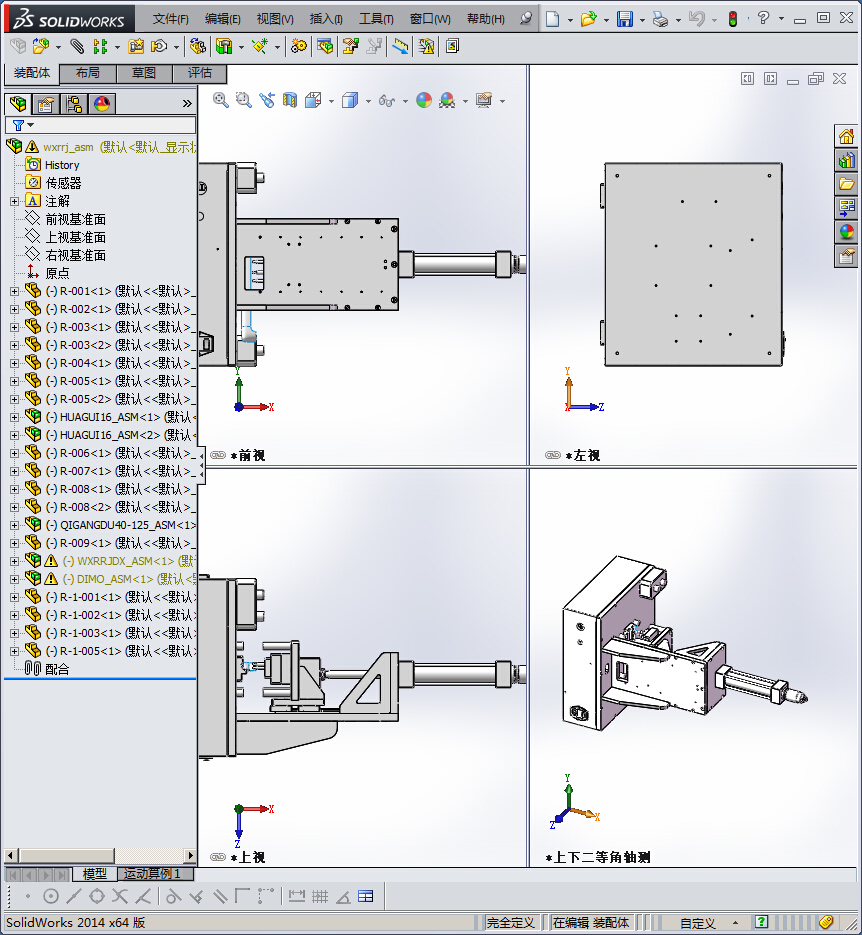Open the Appearances task pane
This screenshot has width=862, height=935.
[847, 232]
